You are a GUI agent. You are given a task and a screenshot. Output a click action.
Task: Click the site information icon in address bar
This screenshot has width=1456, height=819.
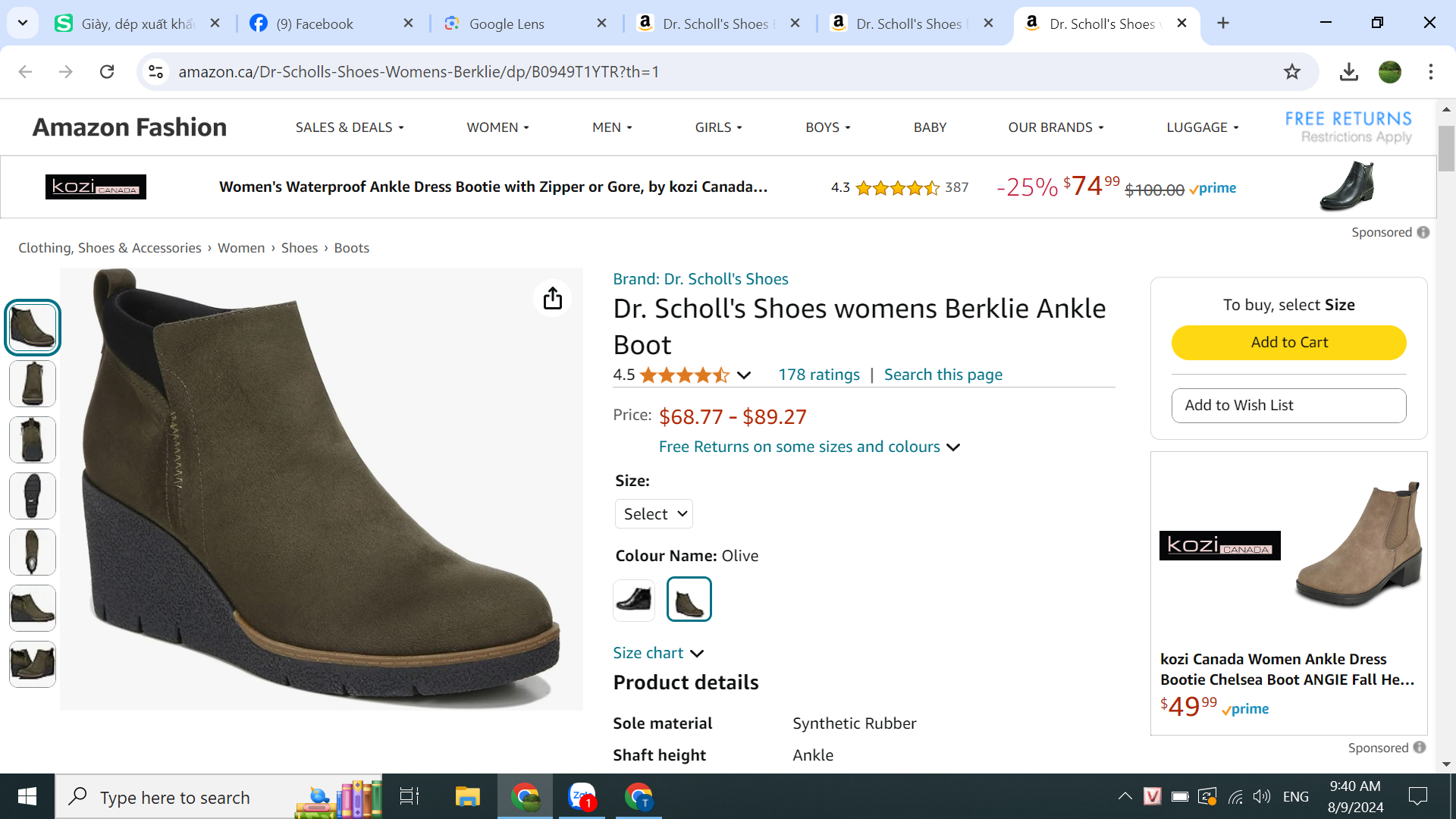[155, 71]
